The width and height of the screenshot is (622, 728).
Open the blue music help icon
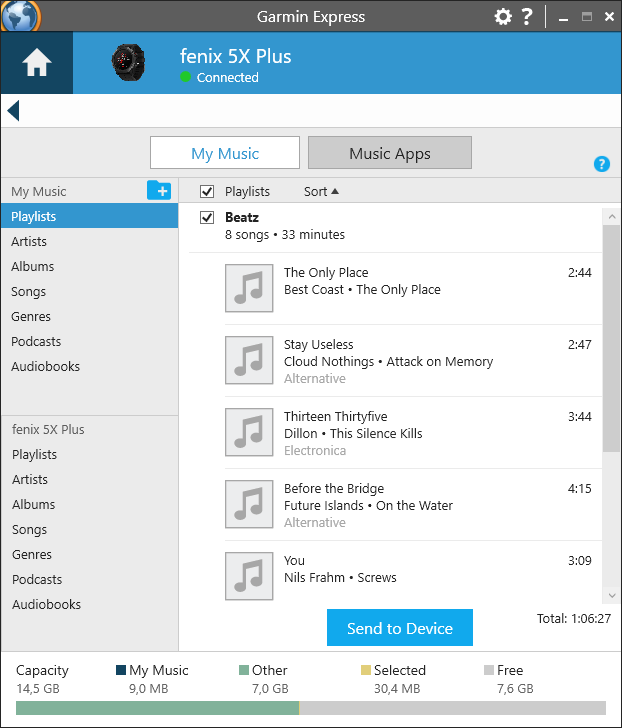point(602,164)
